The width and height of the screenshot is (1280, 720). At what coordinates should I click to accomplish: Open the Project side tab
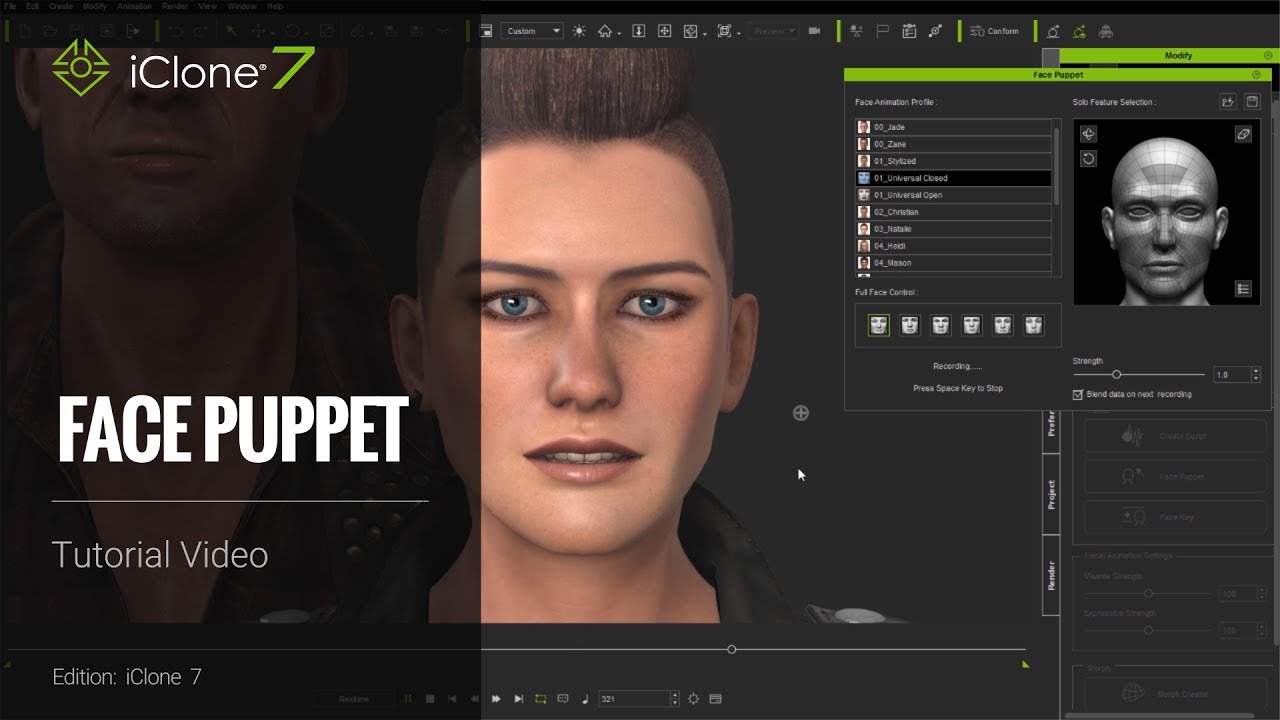(1051, 495)
